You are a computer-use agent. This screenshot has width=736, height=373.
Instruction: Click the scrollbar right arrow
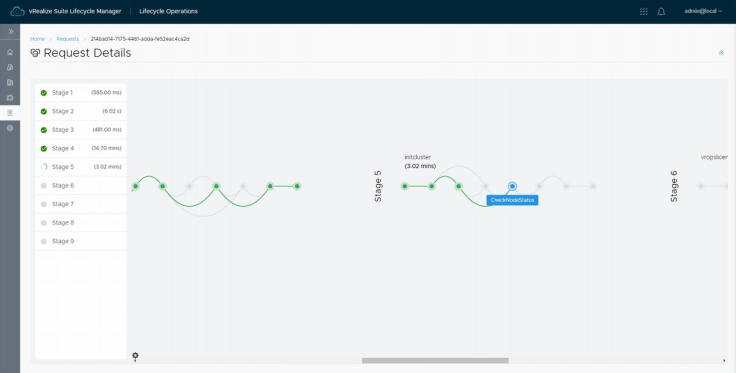(724, 361)
